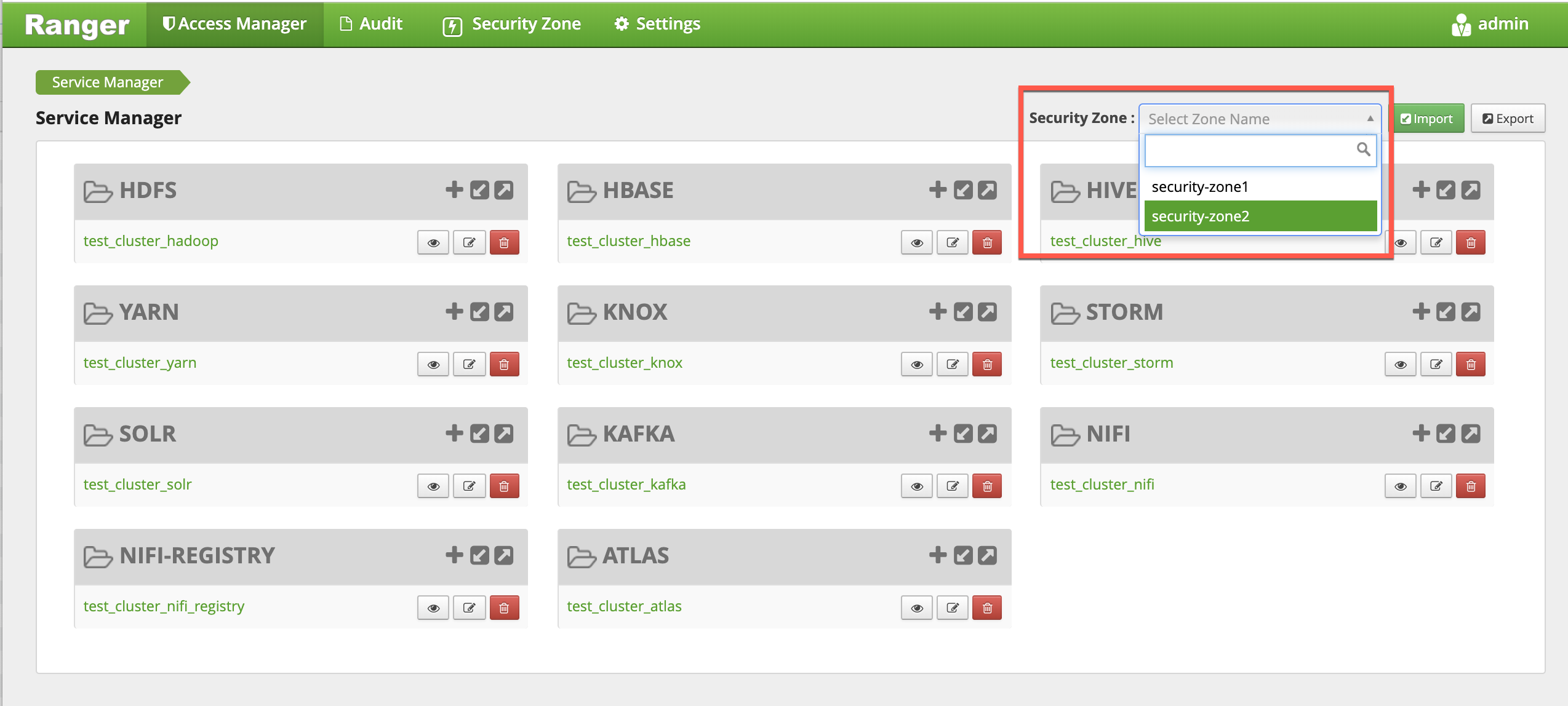Delete test_cluster_hadoop service
The height and width of the screenshot is (706, 1568).
coord(504,242)
